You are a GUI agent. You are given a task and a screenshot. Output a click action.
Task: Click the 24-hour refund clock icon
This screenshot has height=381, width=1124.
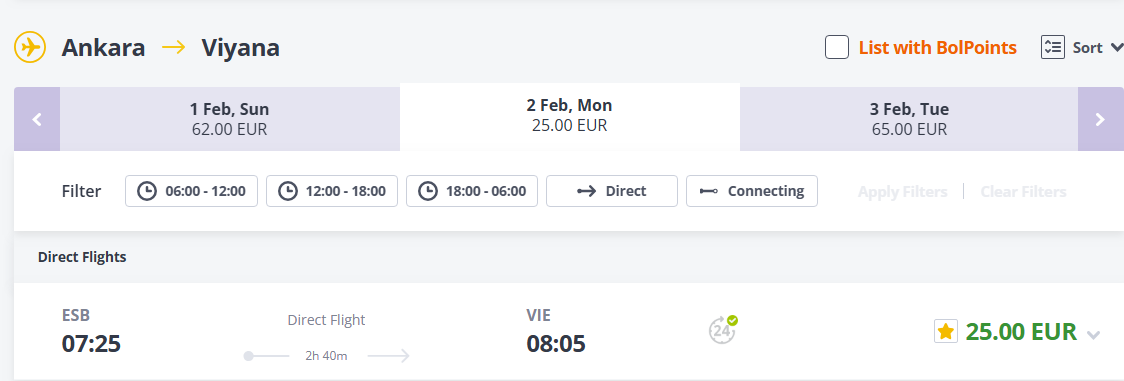723,330
